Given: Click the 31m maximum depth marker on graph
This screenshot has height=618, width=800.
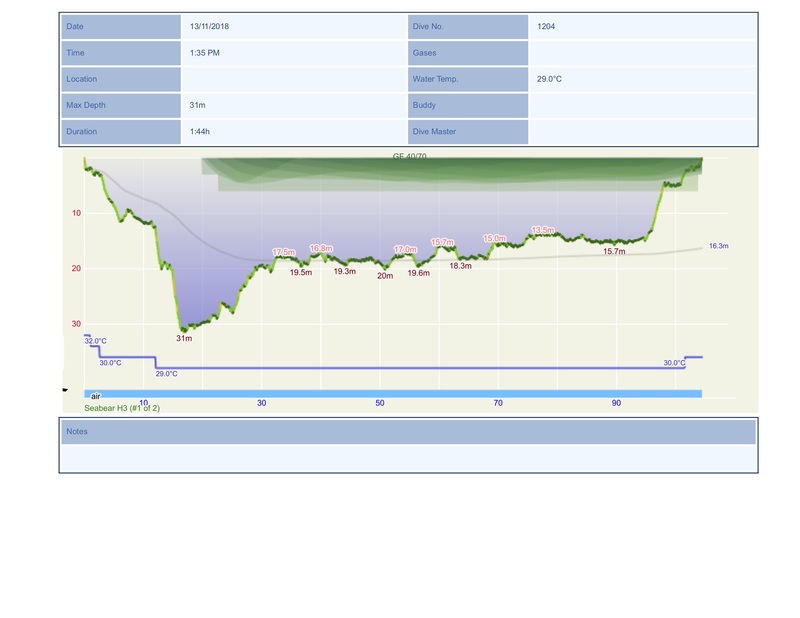Looking at the screenshot, I should tap(184, 338).
